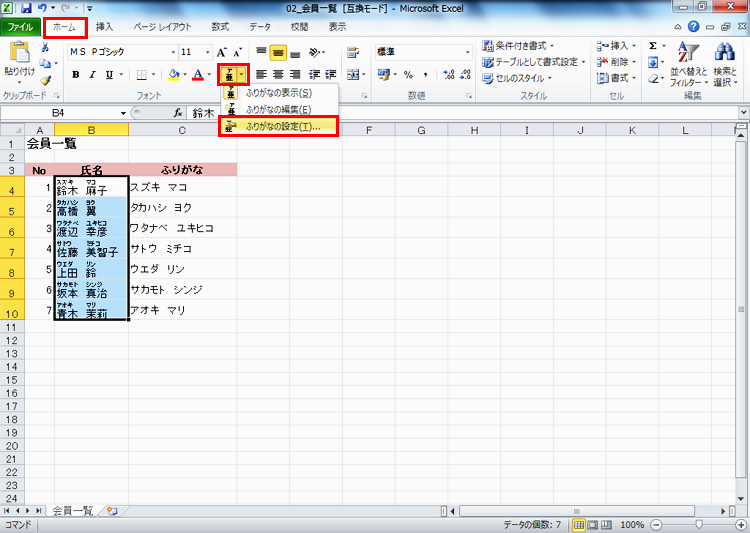750x533 pixels.
Task: Switch to 校閲 ribbon tab
Action: click(299, 27)
